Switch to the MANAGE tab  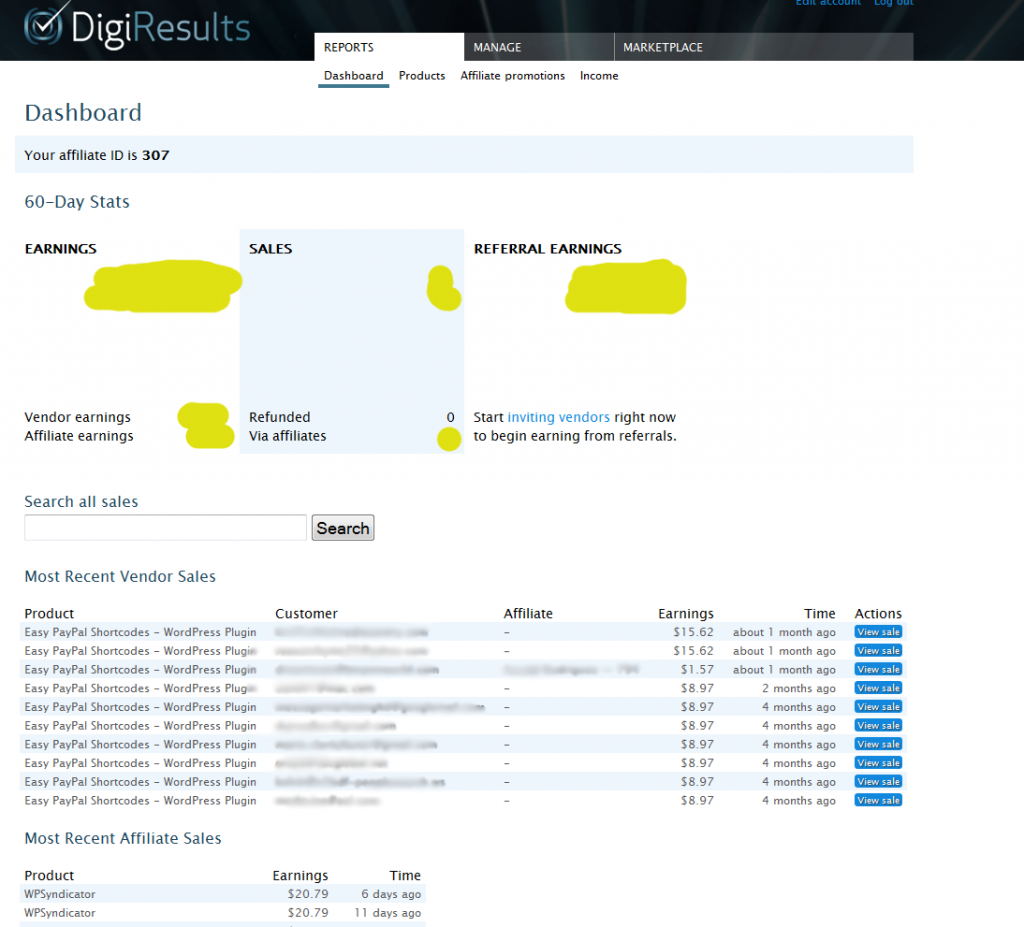click(x=539, y=47)
